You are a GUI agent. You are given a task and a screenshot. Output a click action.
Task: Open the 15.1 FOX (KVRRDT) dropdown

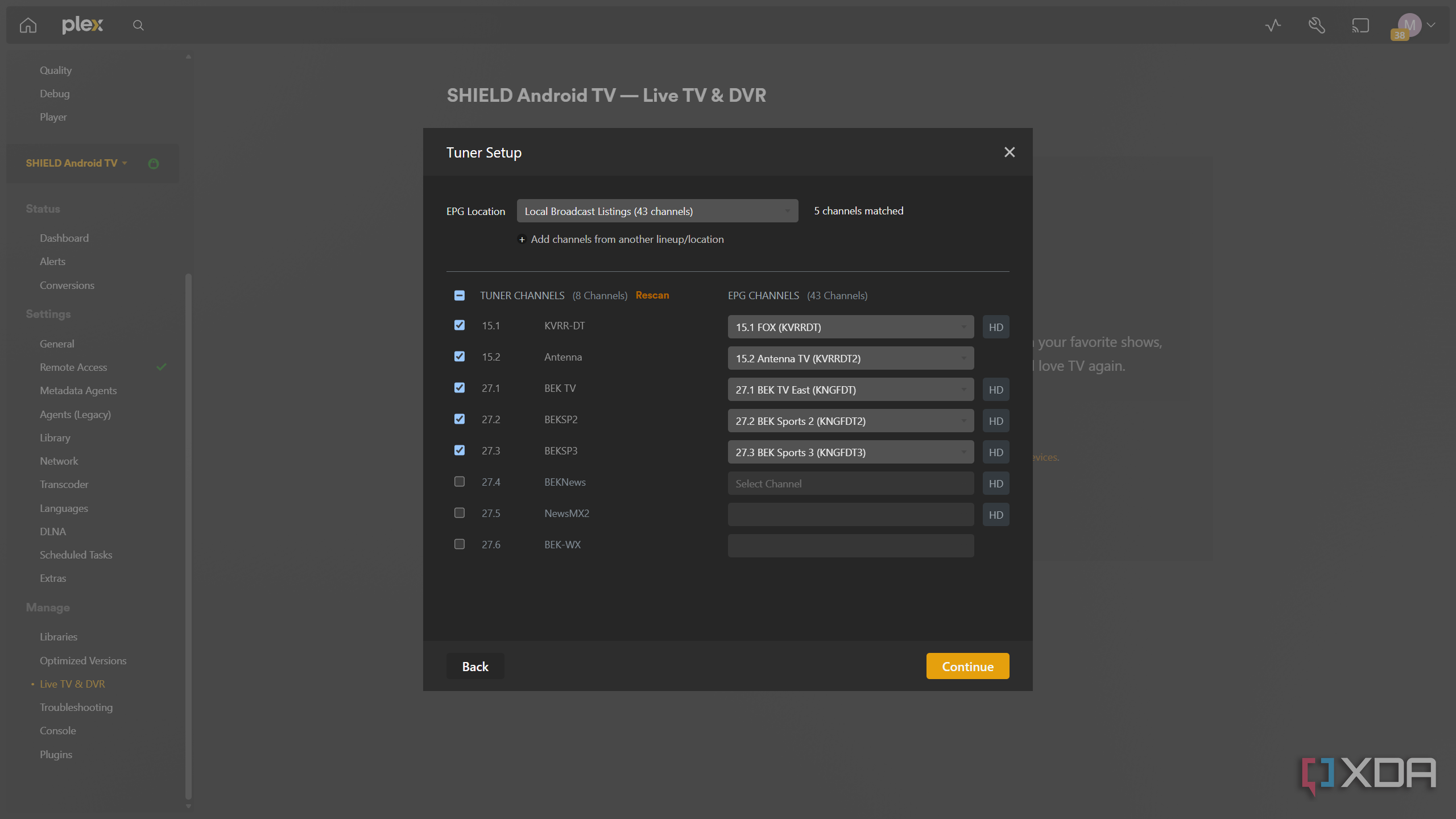[x=851, y=327]
